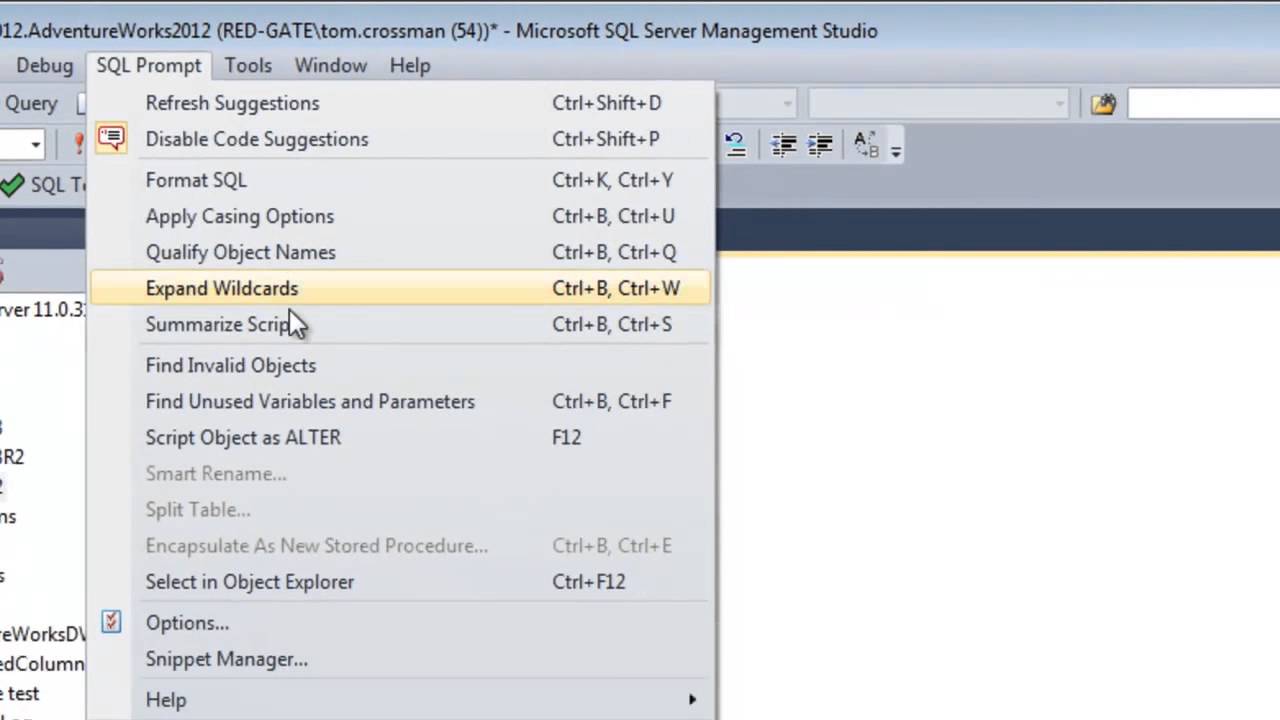Screen dimensions: 1280x720
Task: Select Expand Wildcards menu entry
Action: click(x=222, y=288)
